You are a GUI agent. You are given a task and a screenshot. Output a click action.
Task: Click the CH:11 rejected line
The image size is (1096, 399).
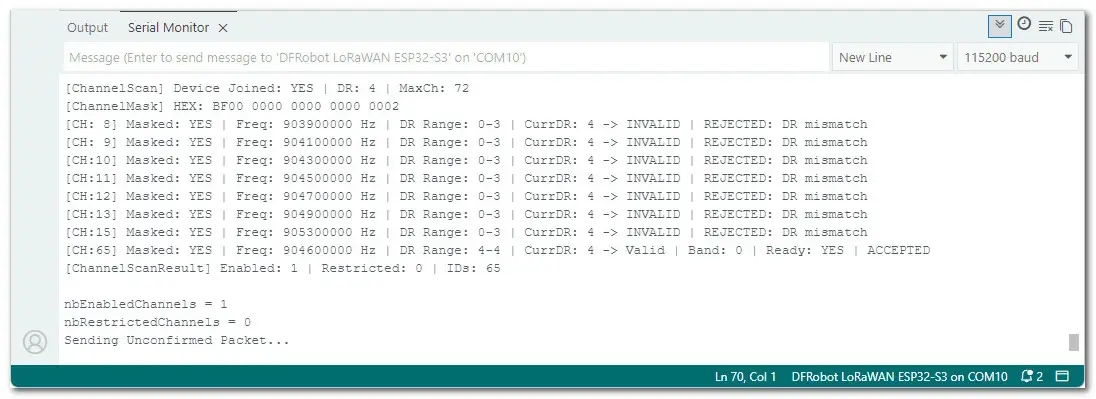pos(466,178)
